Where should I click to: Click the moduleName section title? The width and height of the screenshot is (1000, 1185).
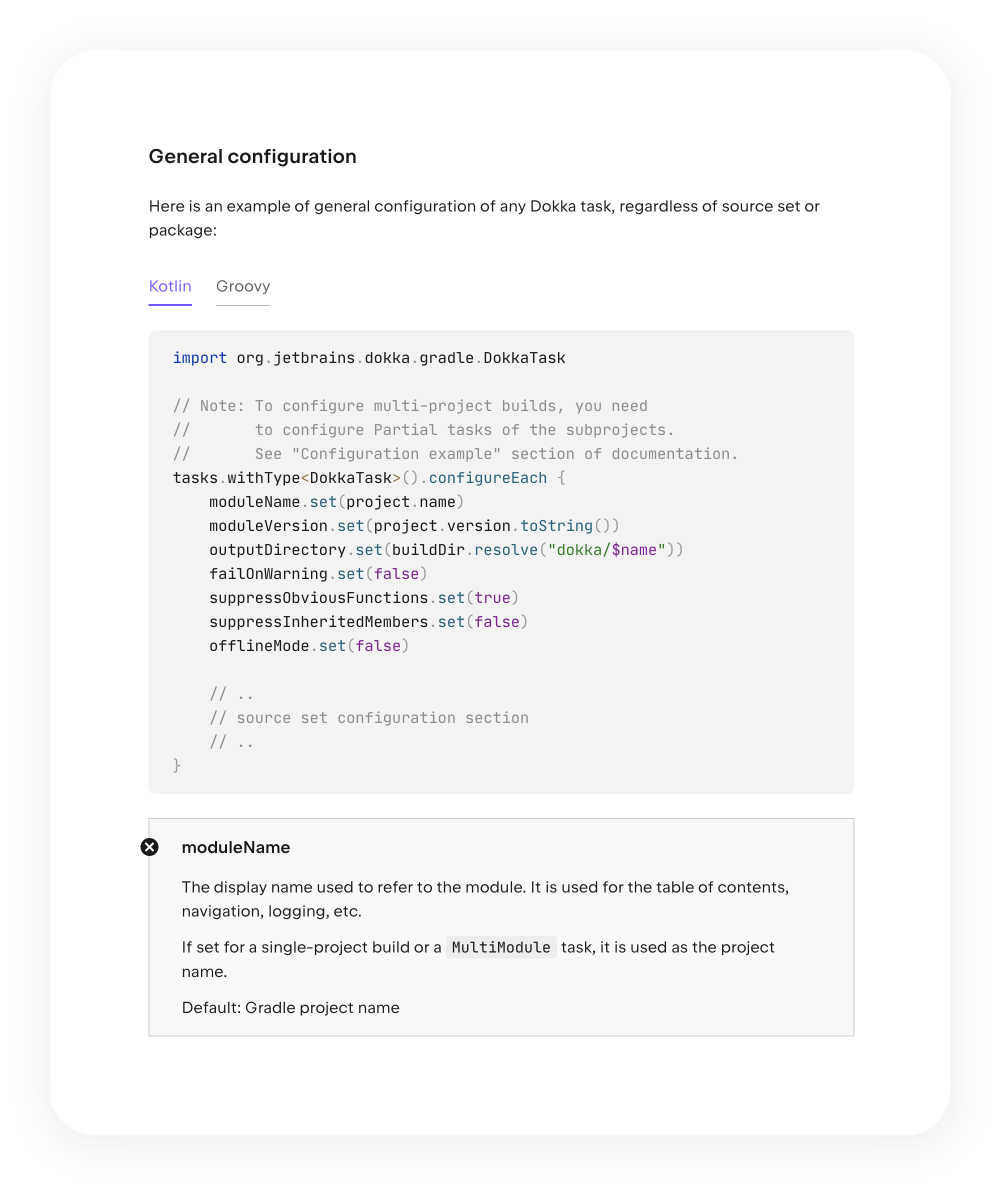point(236,848)
